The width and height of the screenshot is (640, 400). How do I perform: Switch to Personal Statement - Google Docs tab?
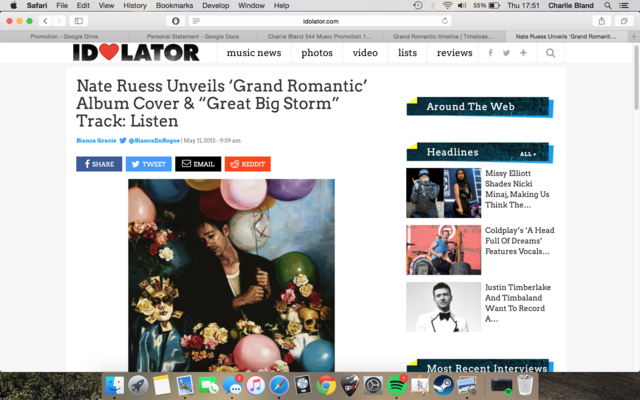[x=193, y=36]
